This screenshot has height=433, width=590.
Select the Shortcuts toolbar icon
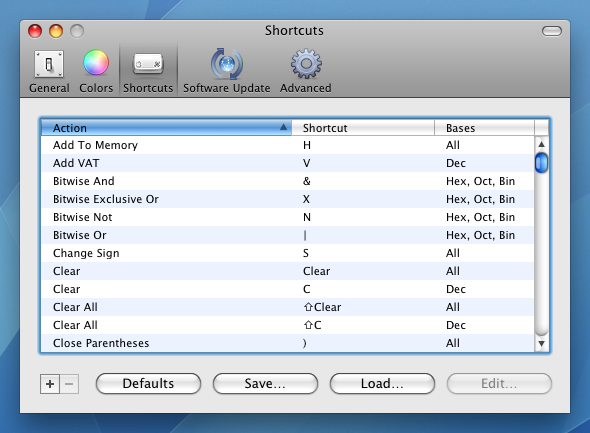148,71
